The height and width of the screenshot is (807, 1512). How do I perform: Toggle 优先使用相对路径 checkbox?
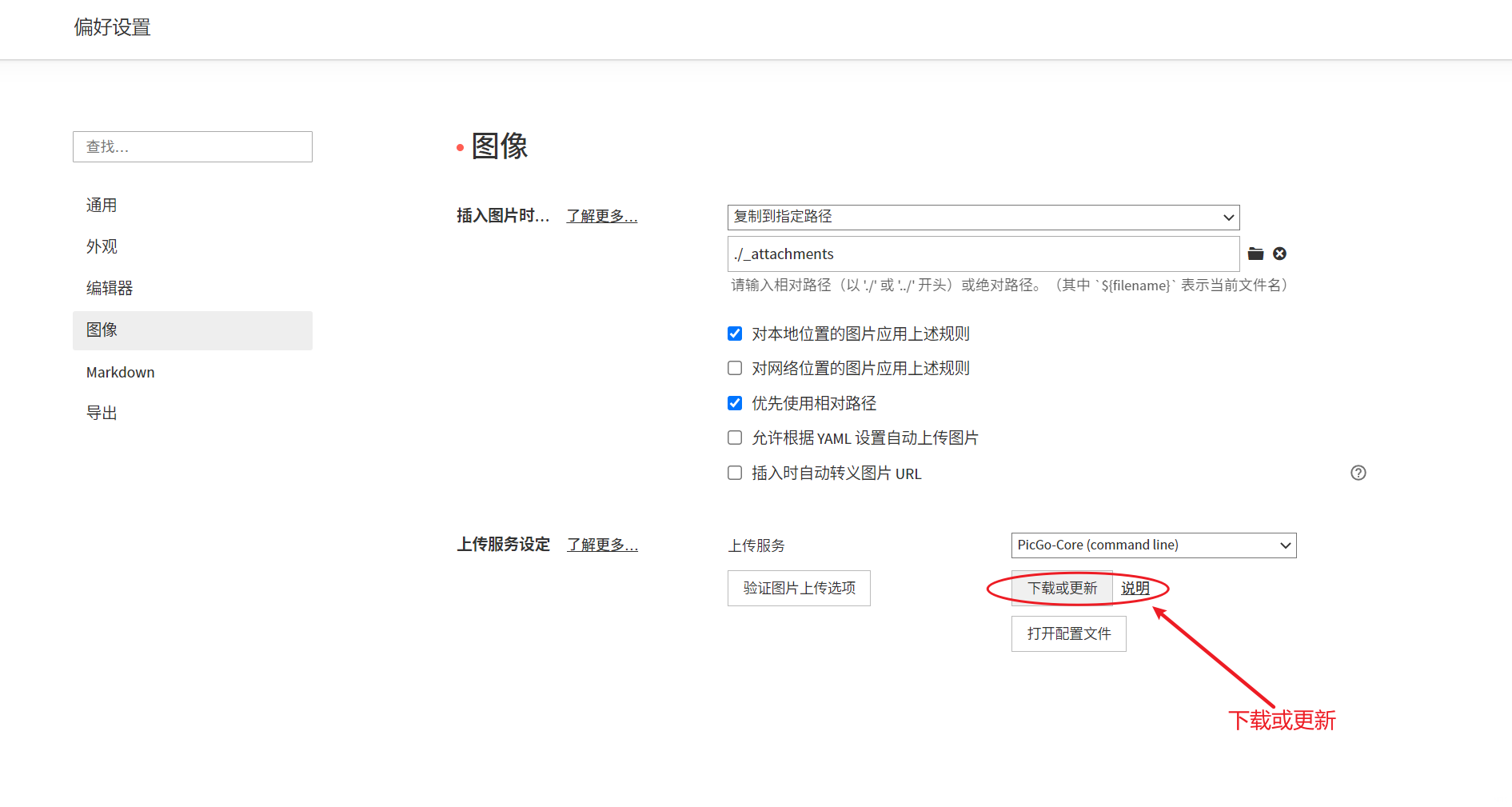[735, 403]
